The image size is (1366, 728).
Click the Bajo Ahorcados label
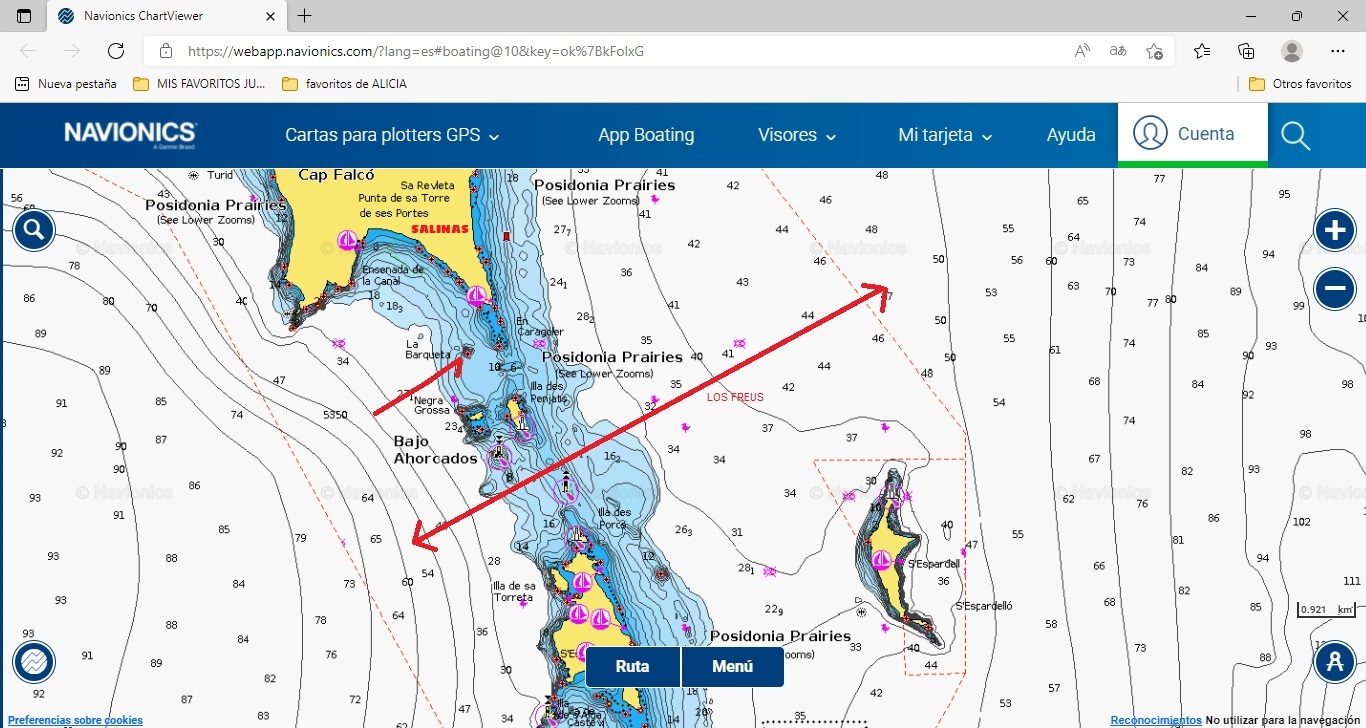point(435,450)
